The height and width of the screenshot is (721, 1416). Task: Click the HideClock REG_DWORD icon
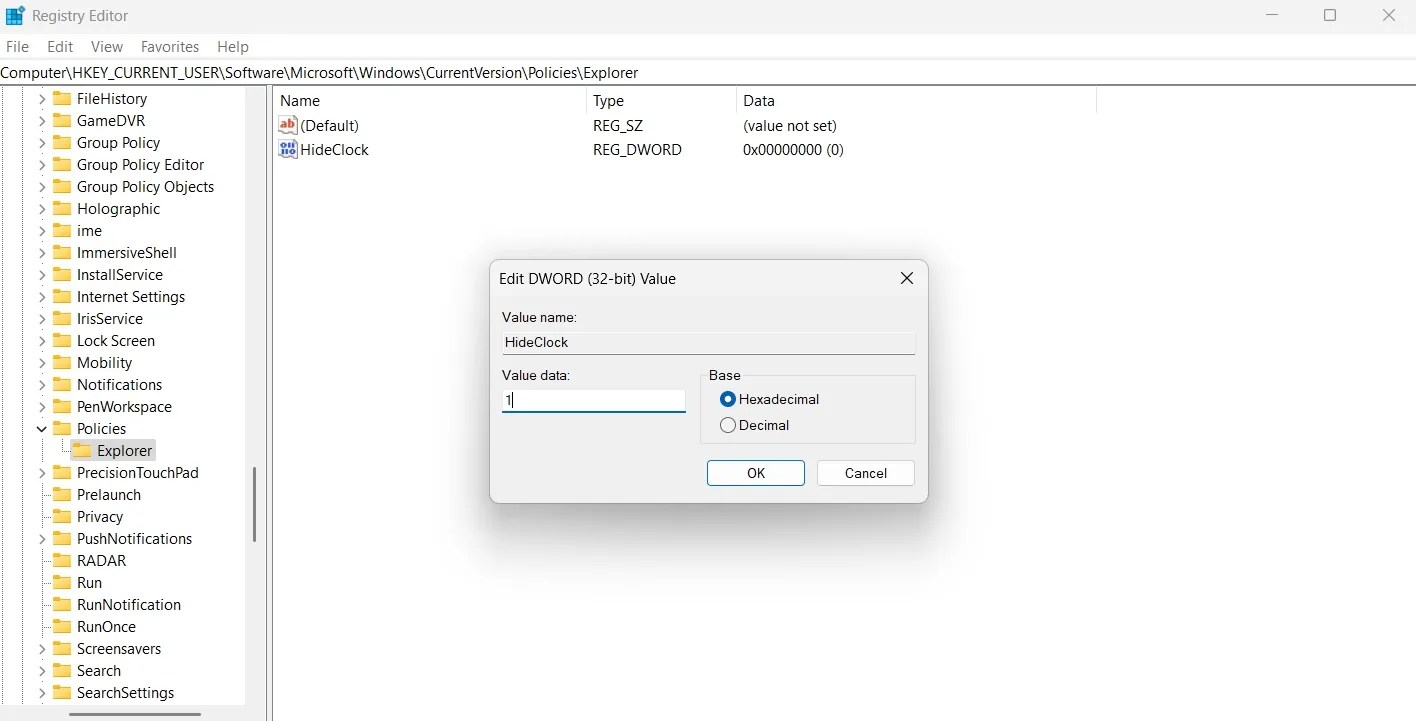coord(287,149)
